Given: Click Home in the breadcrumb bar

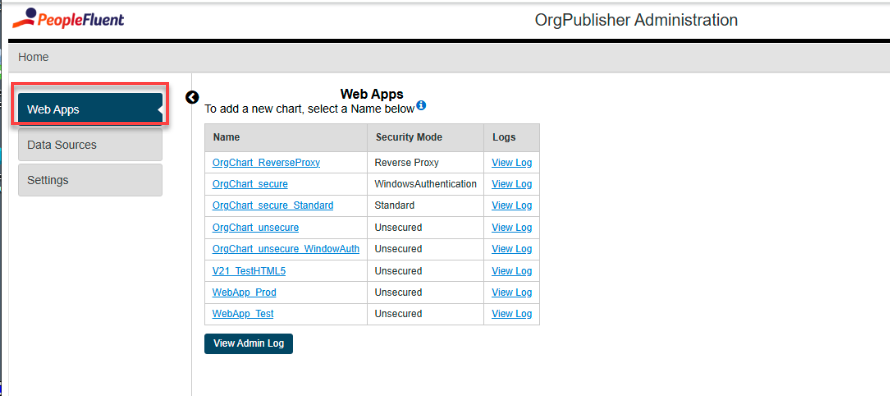Looking at the screenshot, I should tap(33, 57).
